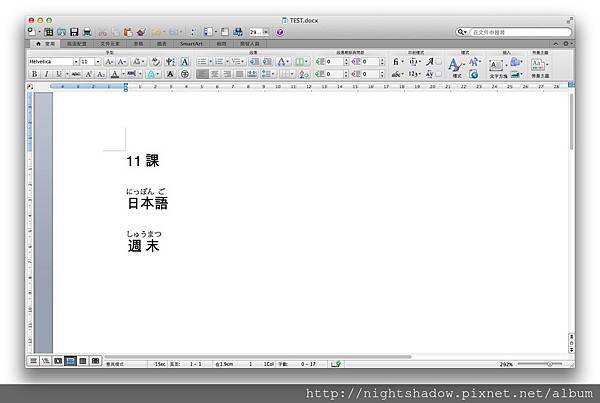The width and height of the screenshot is (600, 403).
Task: Toggle Bold formatting
Action: [34, 74]
